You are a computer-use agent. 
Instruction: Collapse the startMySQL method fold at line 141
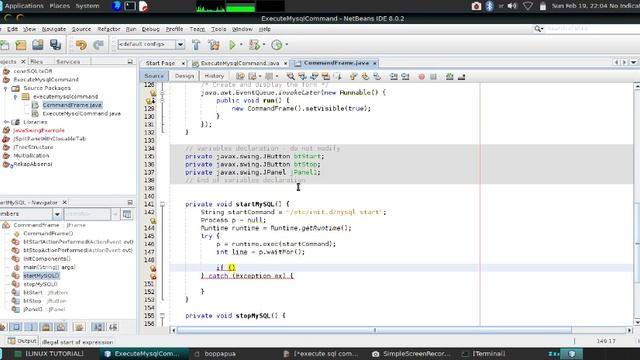click(162, 204)
